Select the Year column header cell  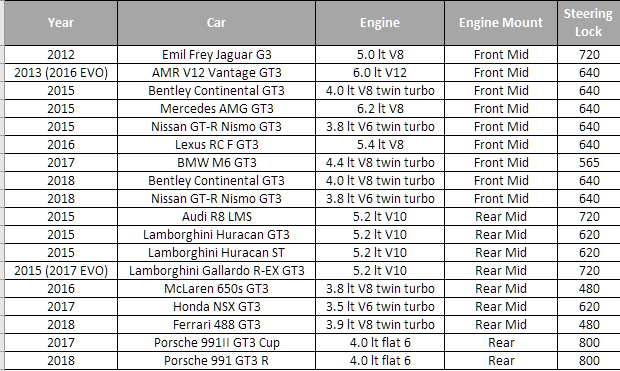pos(61,23)
